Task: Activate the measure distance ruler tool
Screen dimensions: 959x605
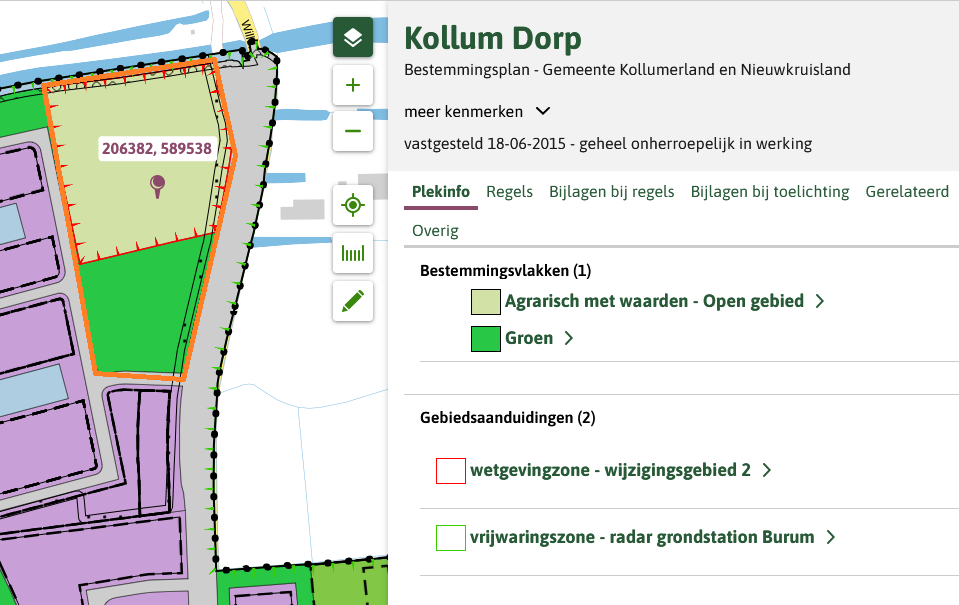Action: pyautogui.click(x=353, y=253)
